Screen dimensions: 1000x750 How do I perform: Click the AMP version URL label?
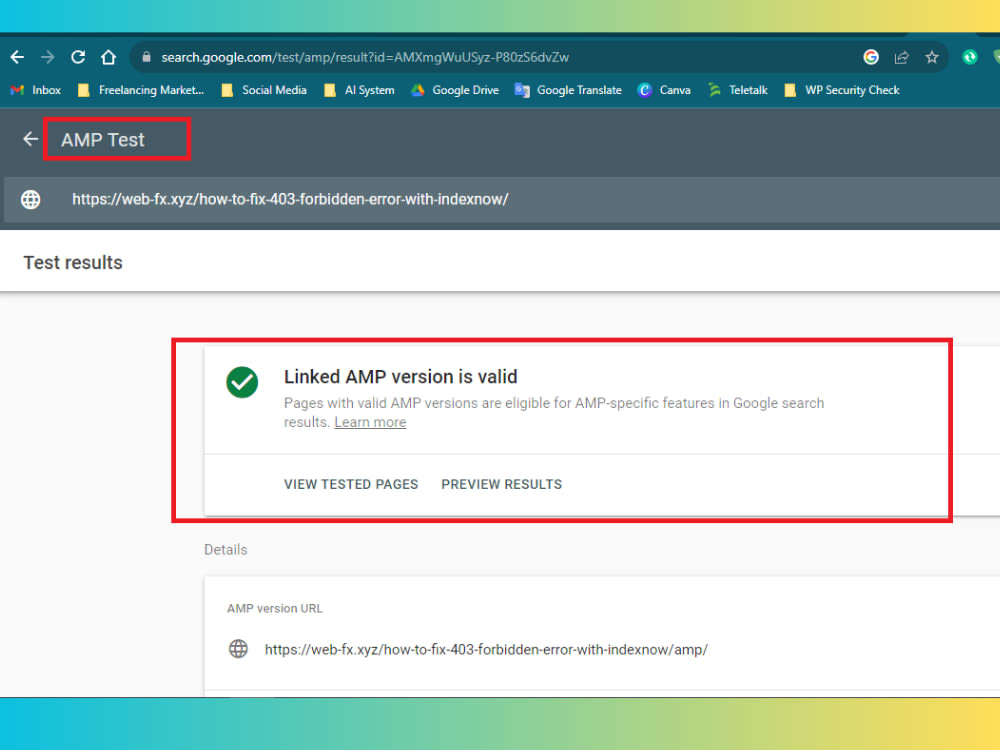click(x=275, y=608)
